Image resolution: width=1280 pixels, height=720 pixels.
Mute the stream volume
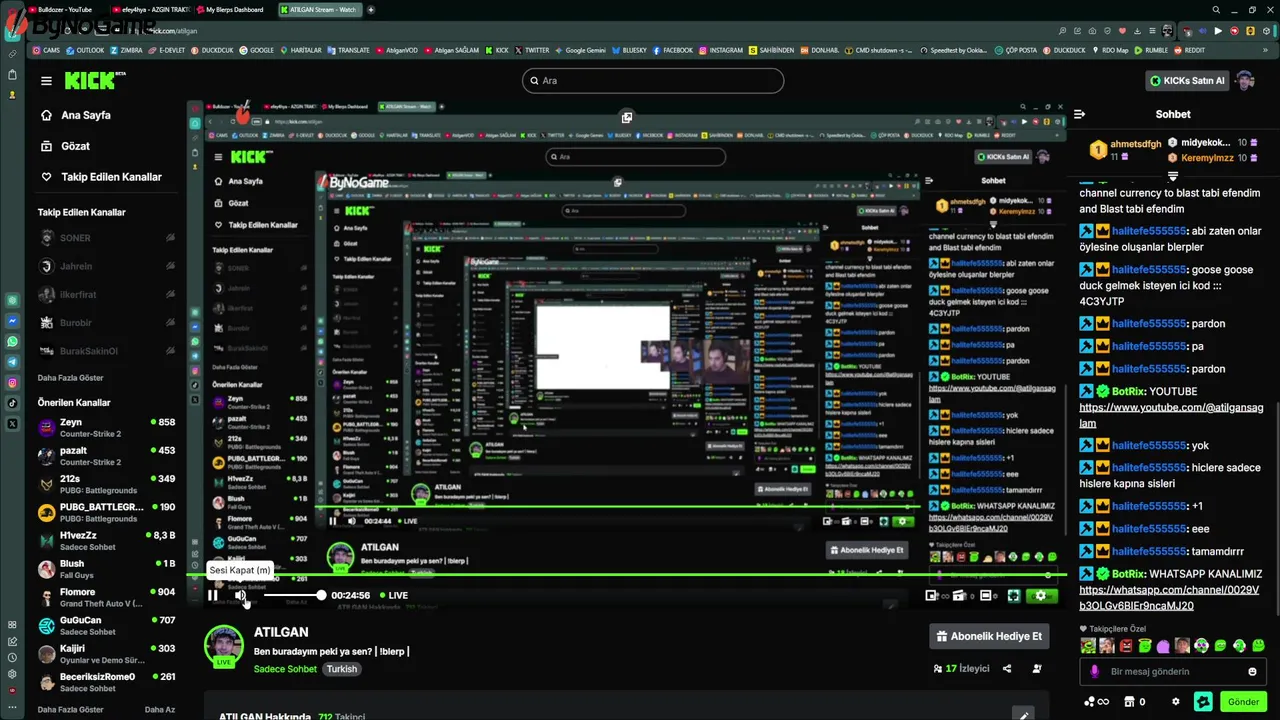240,595
